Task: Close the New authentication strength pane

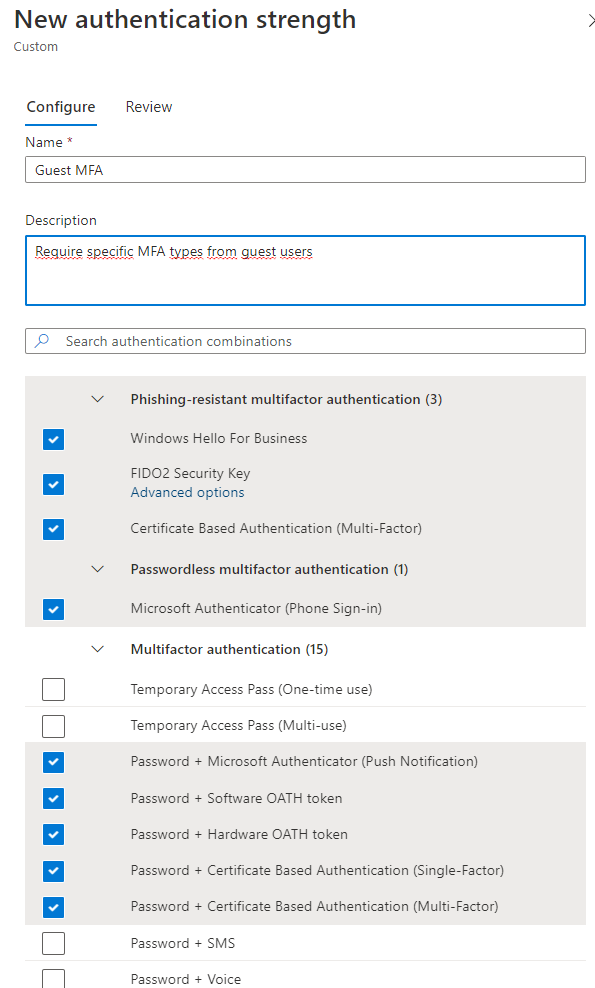Action: click(591, 21)
